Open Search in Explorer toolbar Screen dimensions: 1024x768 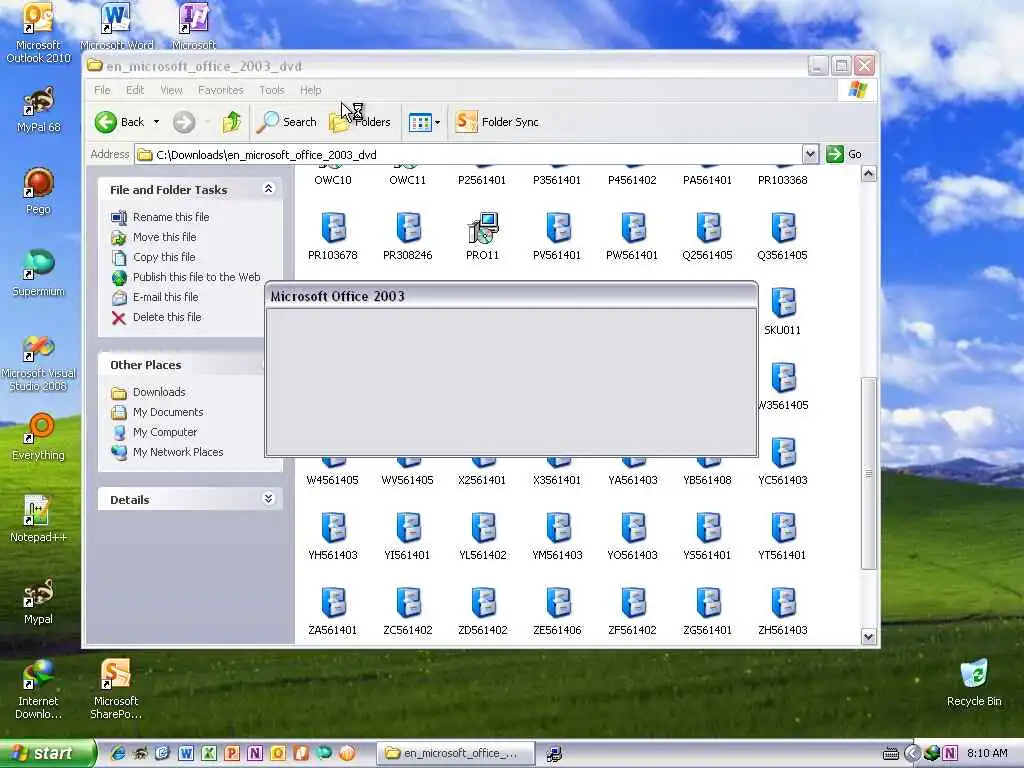coord(287,122)
